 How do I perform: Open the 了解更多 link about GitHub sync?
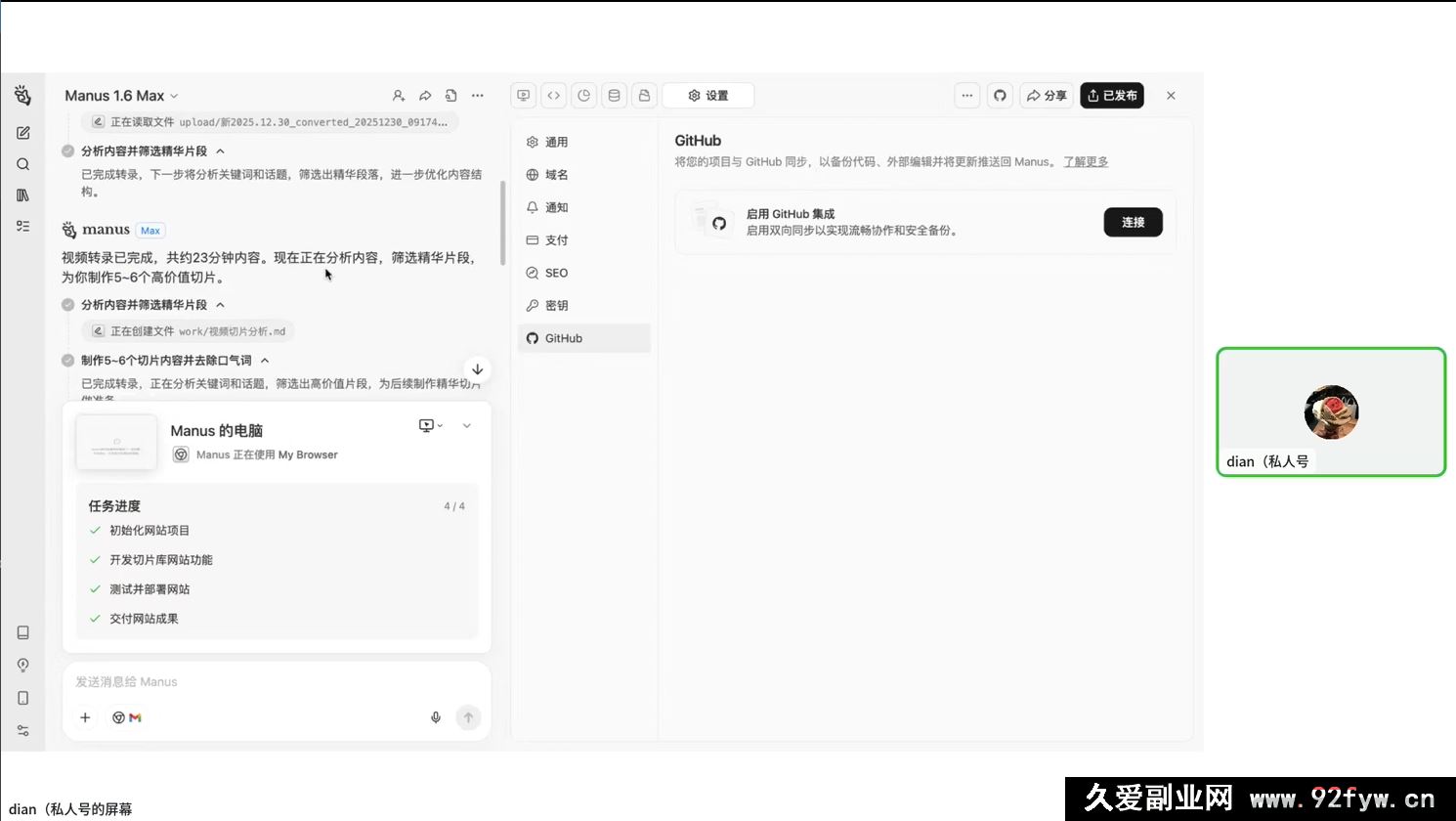click(x=1085, y=161)
